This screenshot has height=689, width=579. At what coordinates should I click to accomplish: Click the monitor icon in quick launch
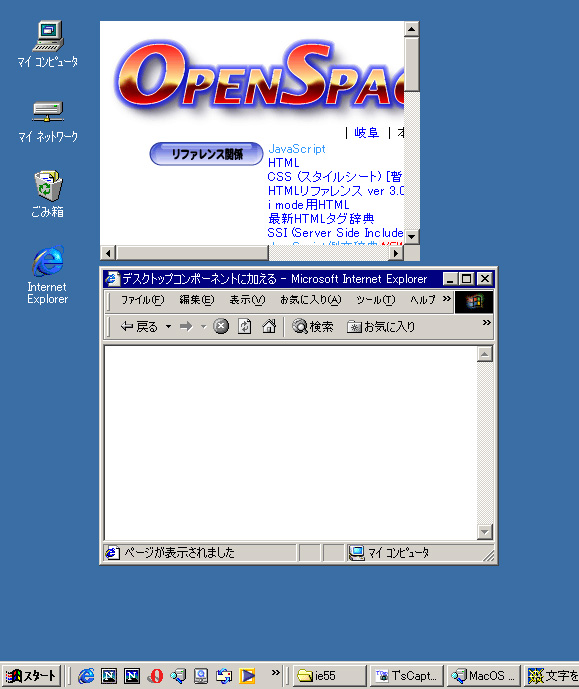click(x=201, y=676)
